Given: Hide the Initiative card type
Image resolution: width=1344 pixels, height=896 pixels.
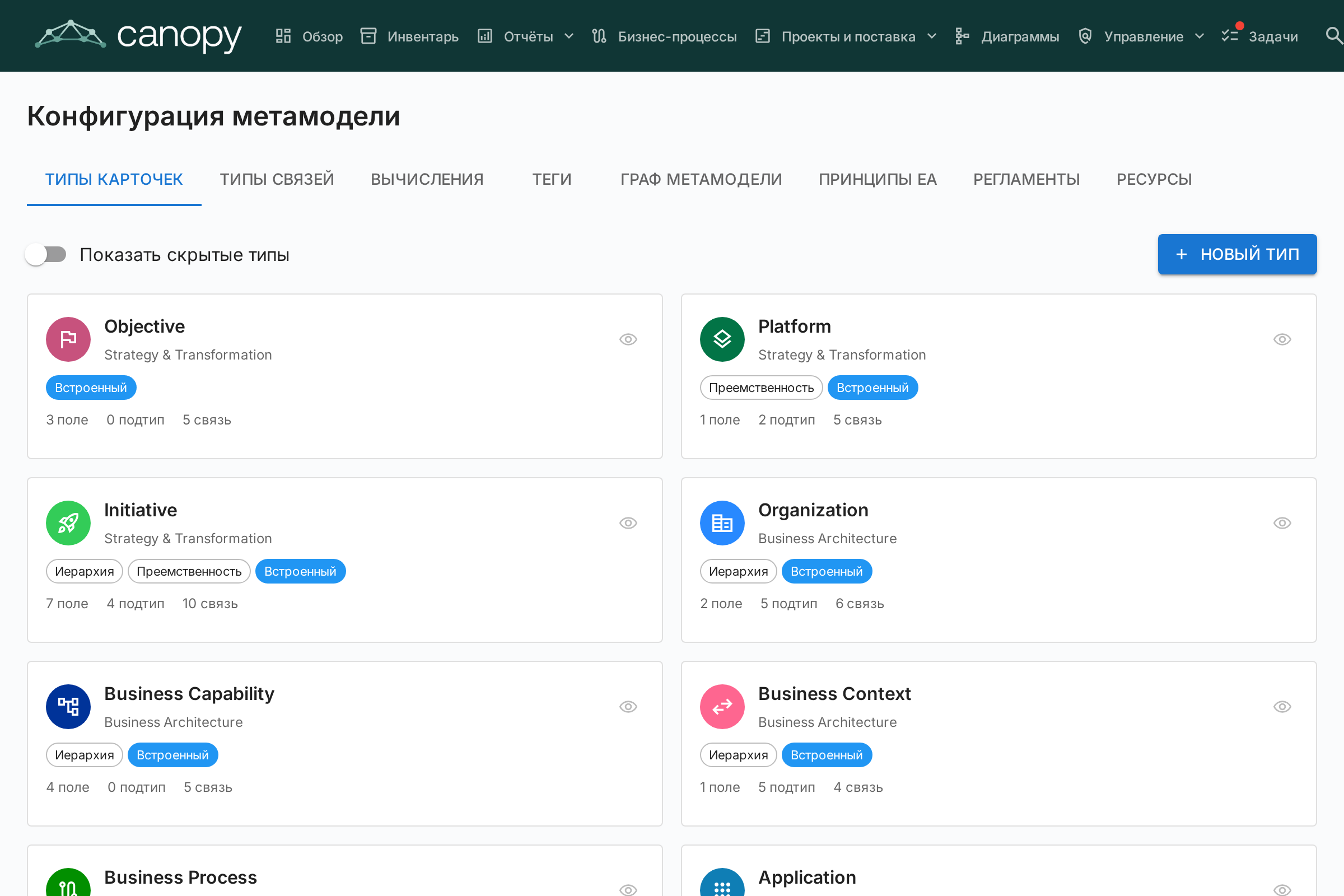Looking at the screenshot, I should pyautogui.click(x=628, y=523).
